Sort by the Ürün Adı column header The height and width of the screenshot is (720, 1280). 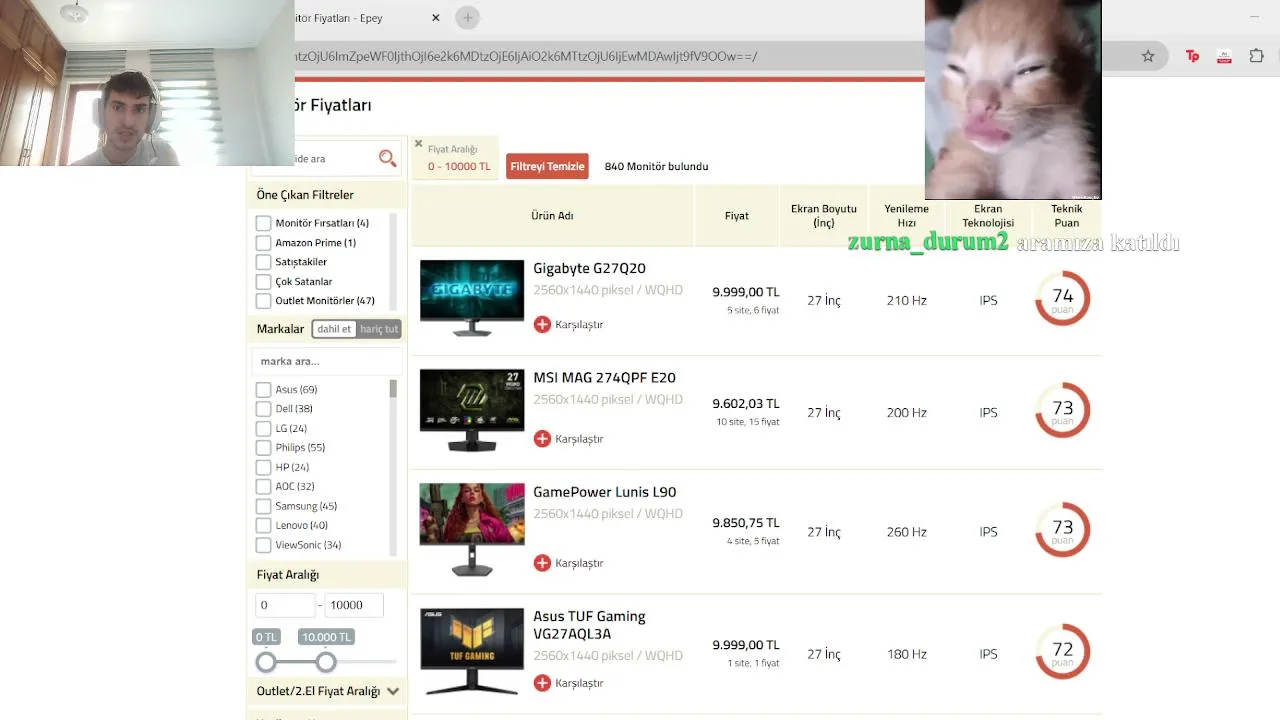tap(552, 215)
